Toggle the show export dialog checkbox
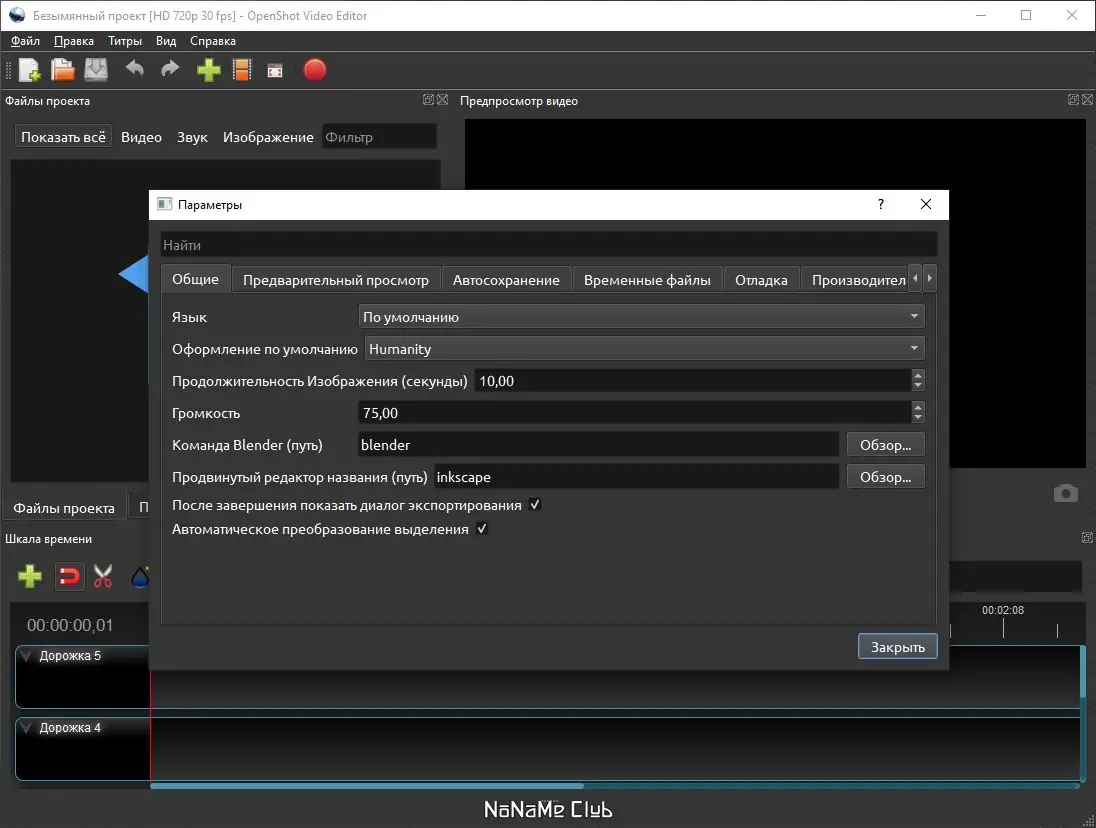 [x=535, y=504]
